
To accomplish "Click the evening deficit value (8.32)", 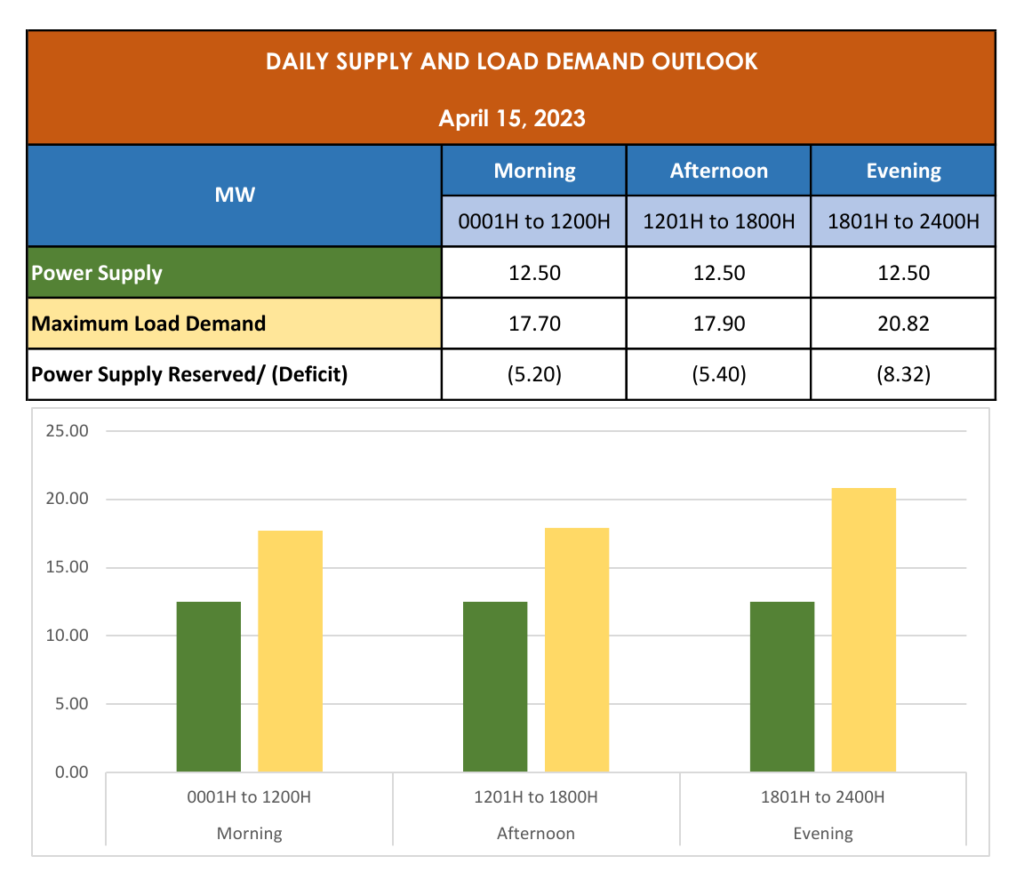I will click(x=903, y=375).
